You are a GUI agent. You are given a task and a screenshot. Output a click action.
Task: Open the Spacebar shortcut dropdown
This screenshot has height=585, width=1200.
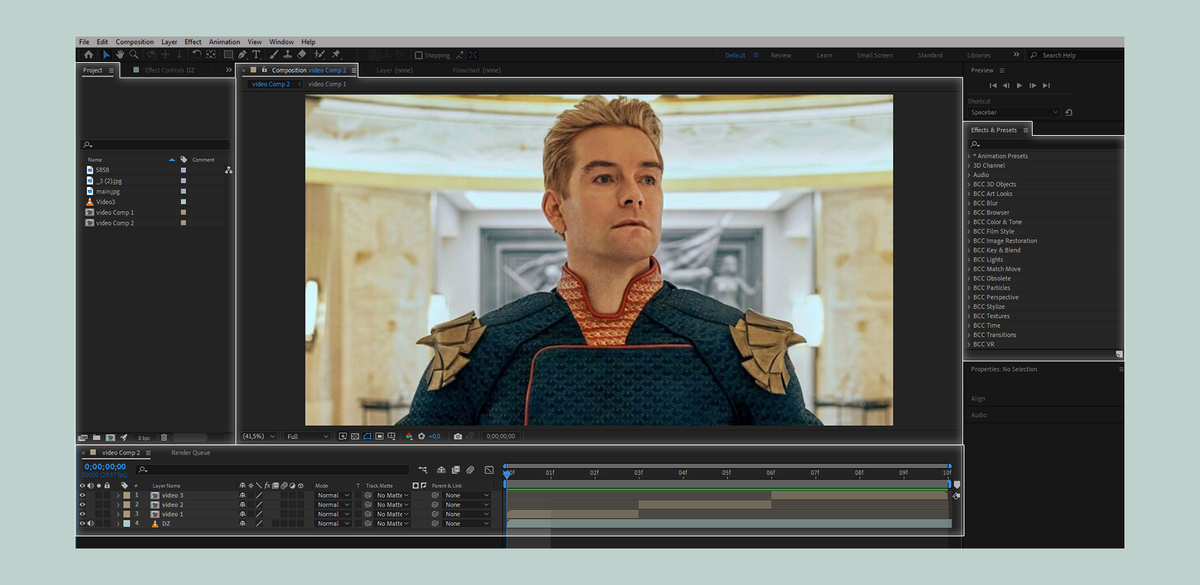[x=1013, y=112]
